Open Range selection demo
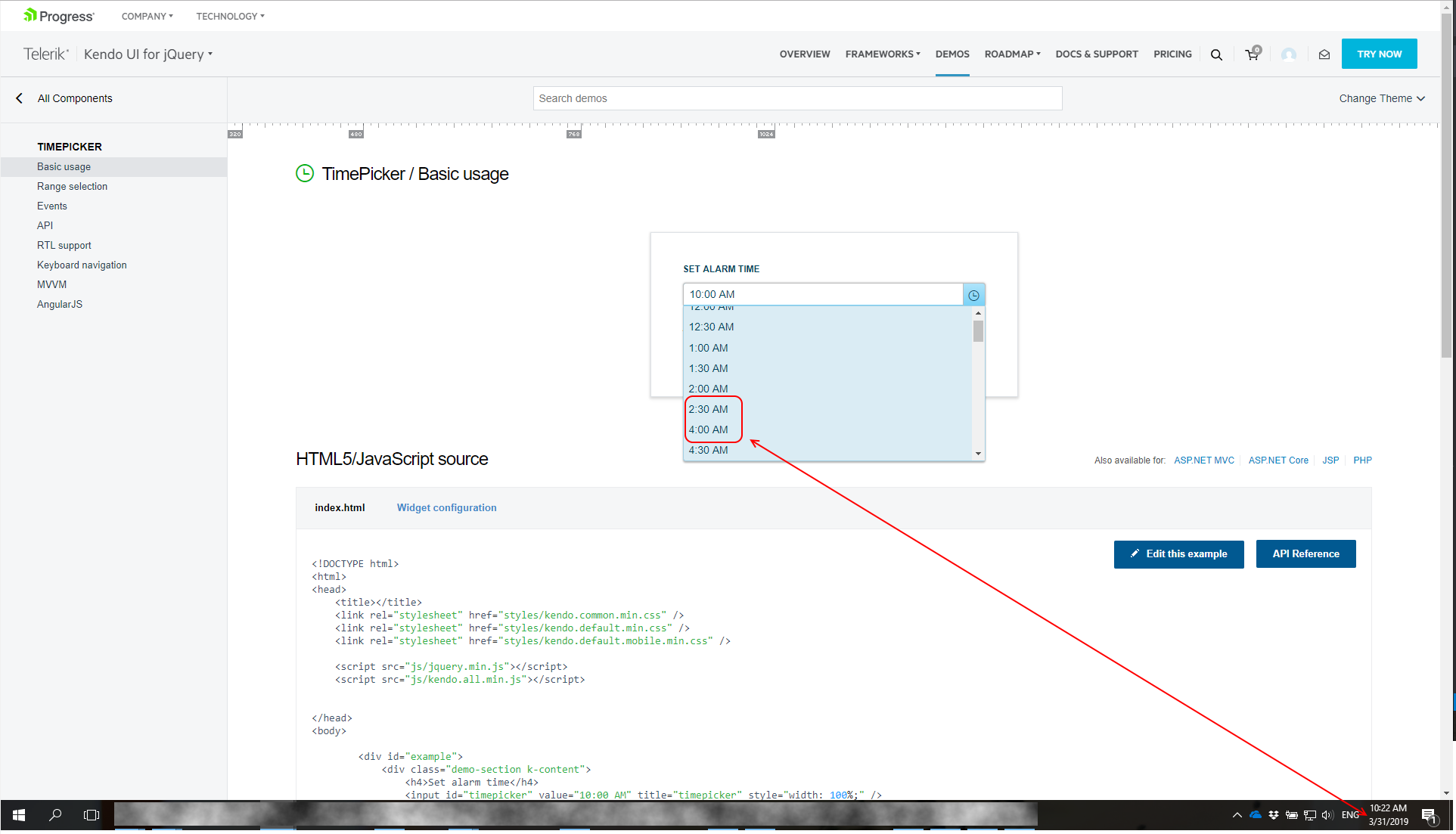Screen dimensions: 1456x834 coord(72,187)
